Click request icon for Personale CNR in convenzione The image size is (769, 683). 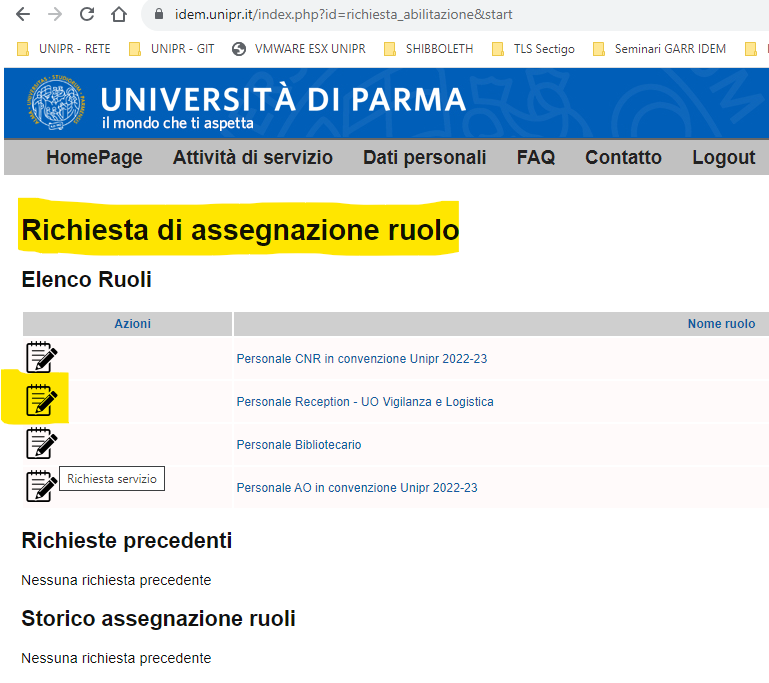41,358
